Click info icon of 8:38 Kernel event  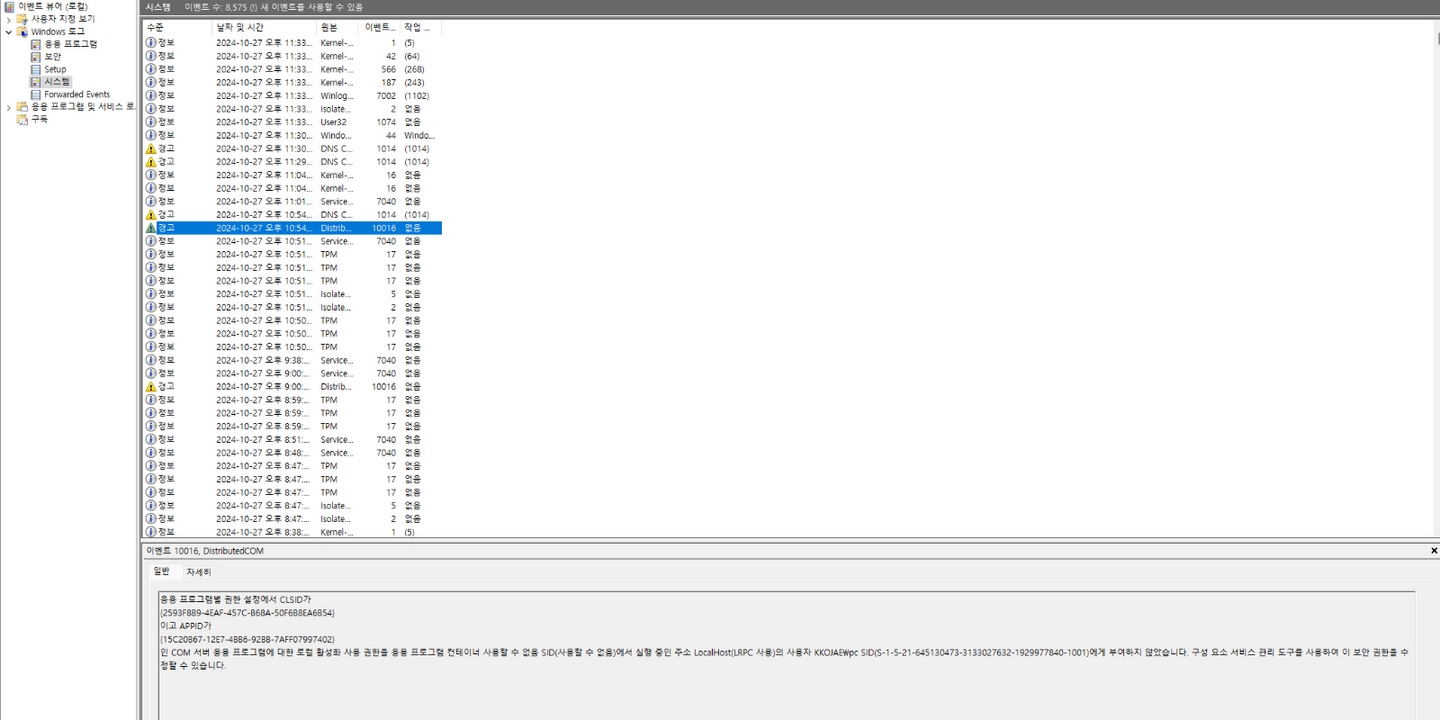151,532
